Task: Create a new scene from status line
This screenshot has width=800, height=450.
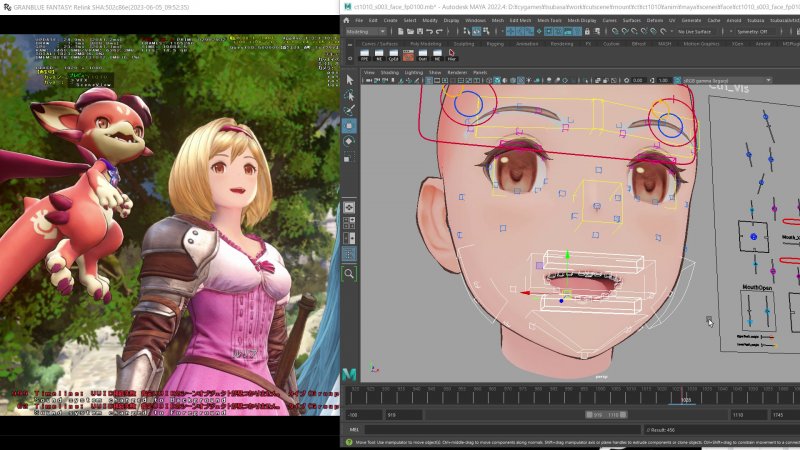Action: click(401, 32)
